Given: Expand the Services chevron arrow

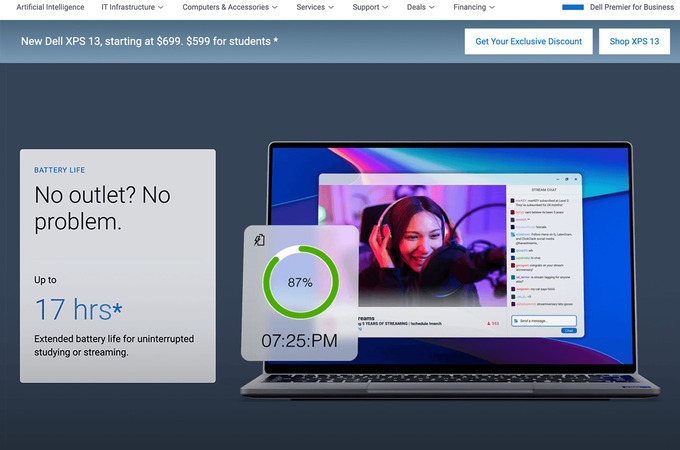Looking at the screenshot, I should coord(331,7).
